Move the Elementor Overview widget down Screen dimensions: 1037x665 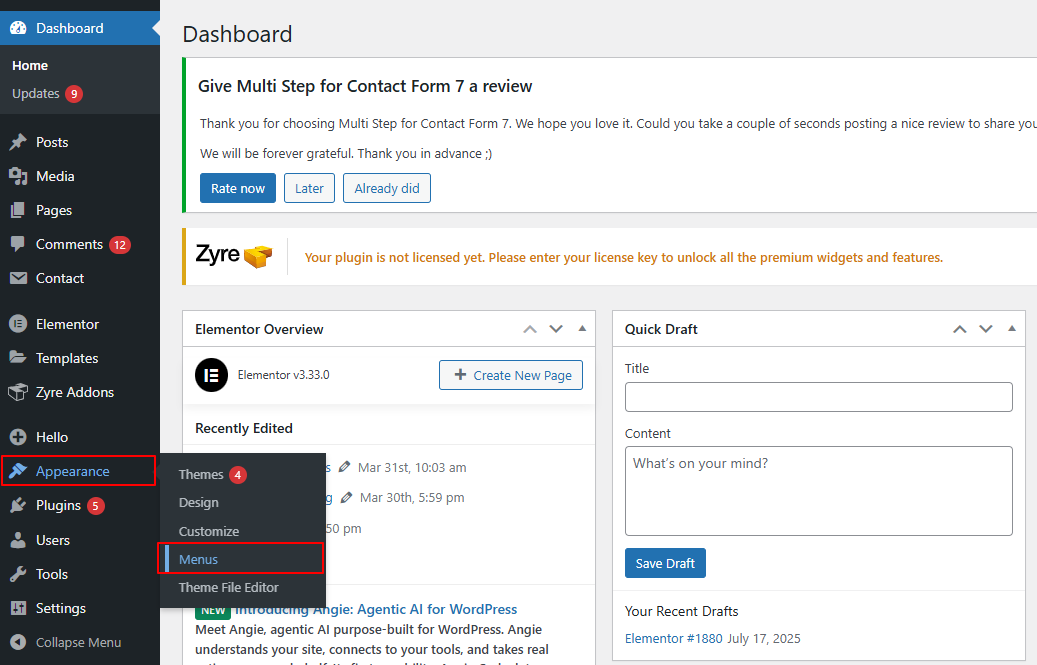click(x=556, y=329)
